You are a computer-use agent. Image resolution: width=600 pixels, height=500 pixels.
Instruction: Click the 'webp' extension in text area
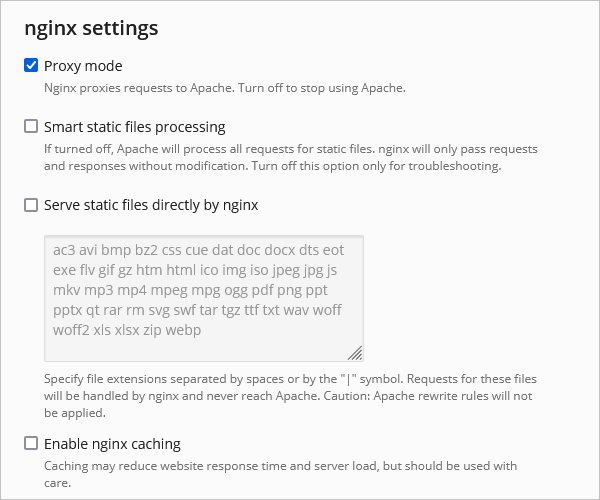pos(182,329)
